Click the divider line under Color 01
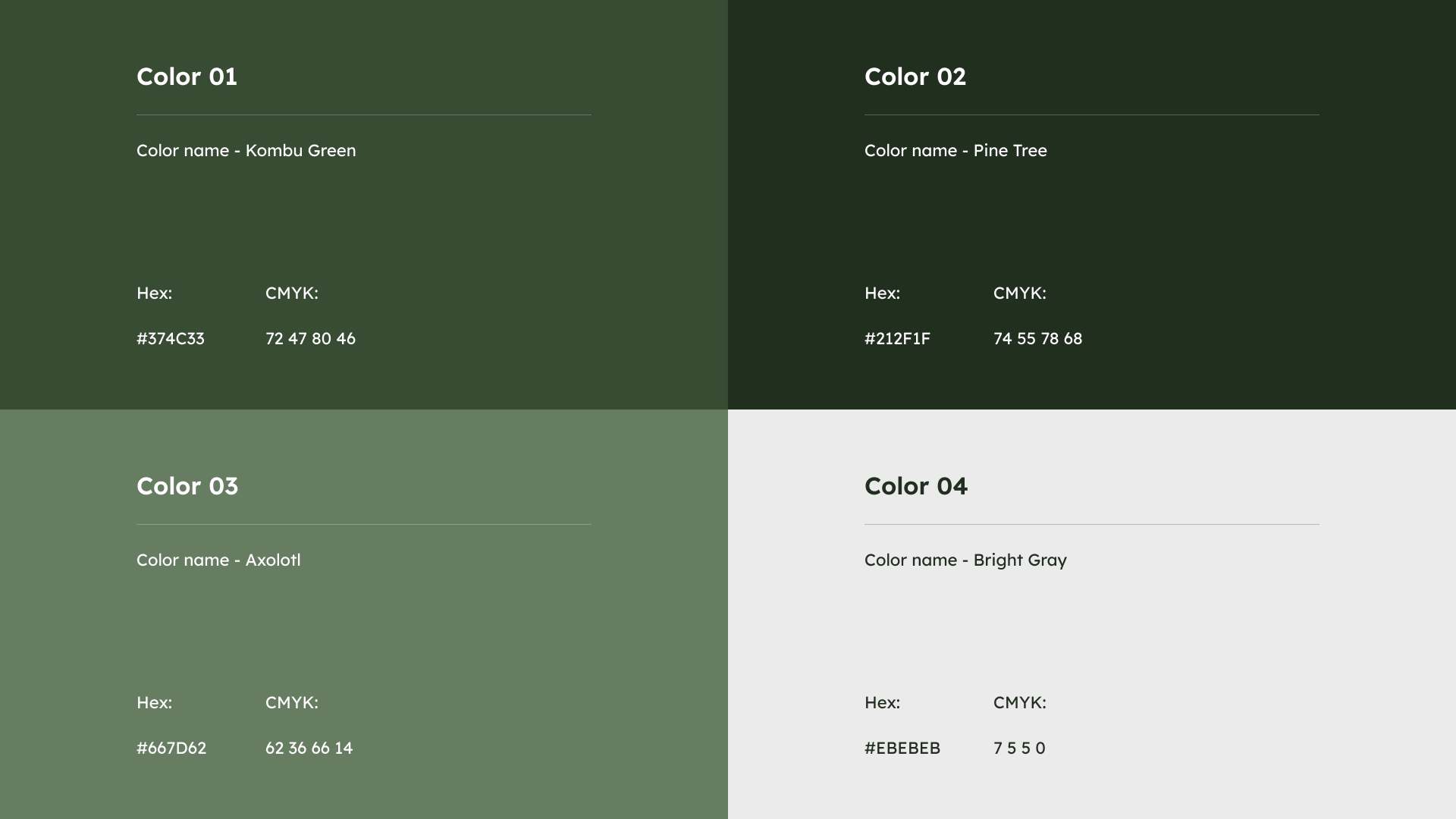 pyautogui.click(x=364, y=115)
